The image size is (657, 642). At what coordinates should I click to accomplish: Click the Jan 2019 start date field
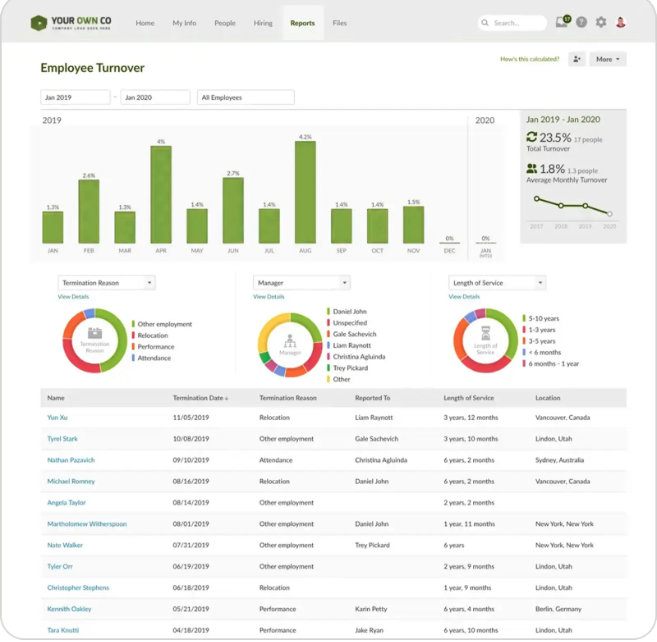(x=75, y=98)
